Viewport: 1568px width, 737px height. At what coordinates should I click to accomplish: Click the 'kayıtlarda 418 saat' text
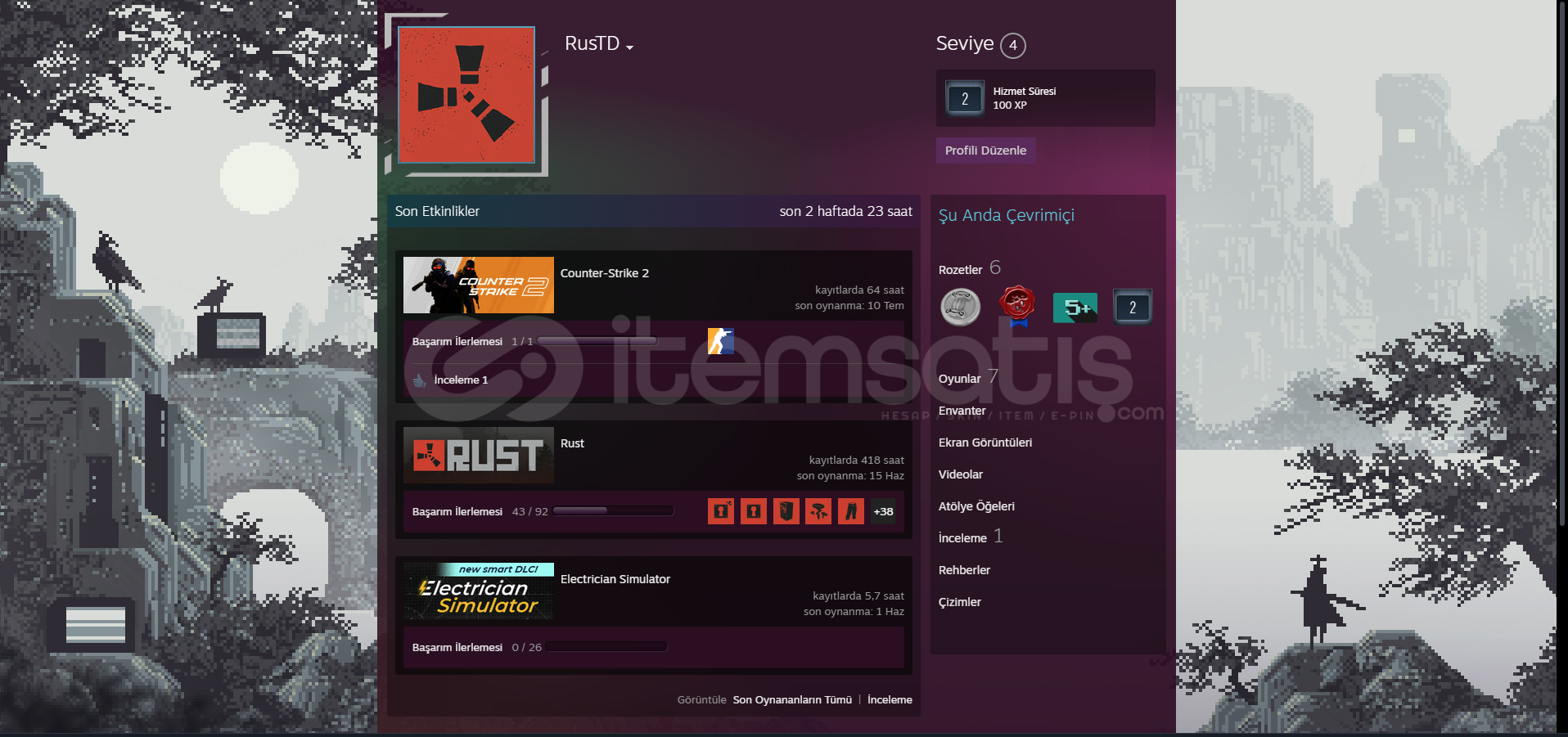coord(857,460)
